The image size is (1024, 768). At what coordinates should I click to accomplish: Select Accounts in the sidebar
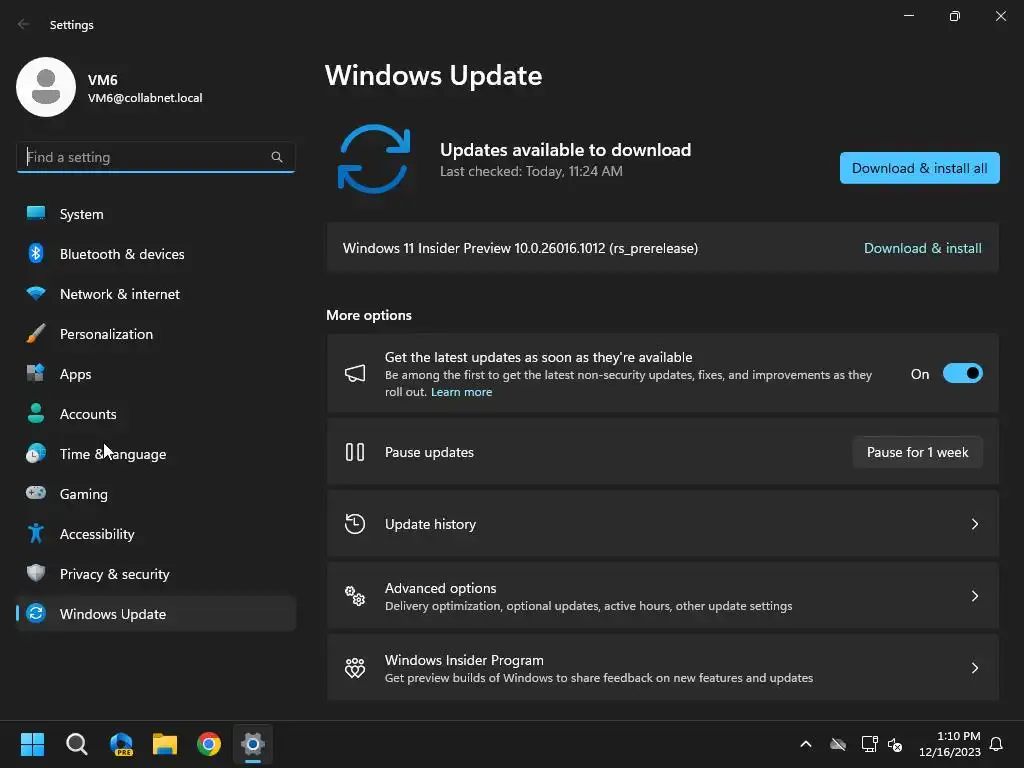[x=155, y=413]
